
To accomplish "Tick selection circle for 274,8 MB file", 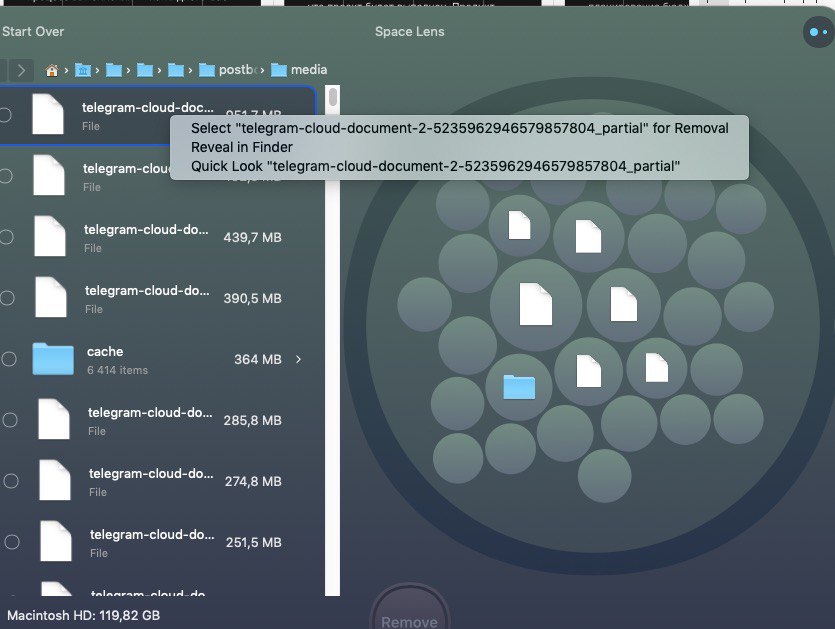I will pyautogui.click(x=11, y=481).
